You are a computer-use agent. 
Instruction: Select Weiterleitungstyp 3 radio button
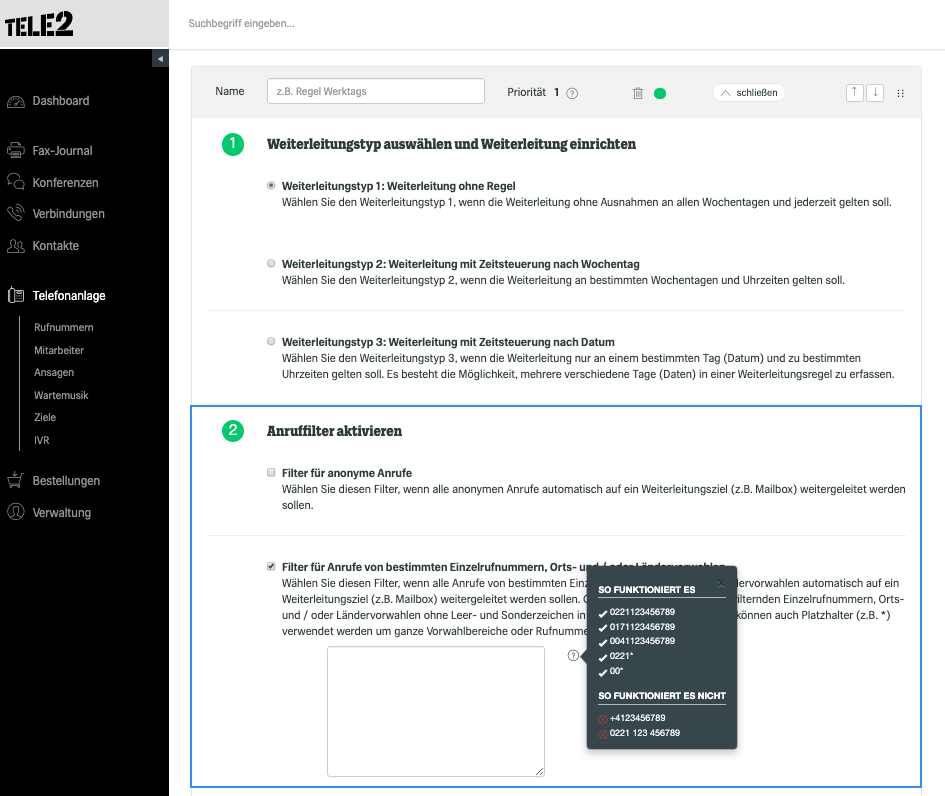[x=271, y=341]
